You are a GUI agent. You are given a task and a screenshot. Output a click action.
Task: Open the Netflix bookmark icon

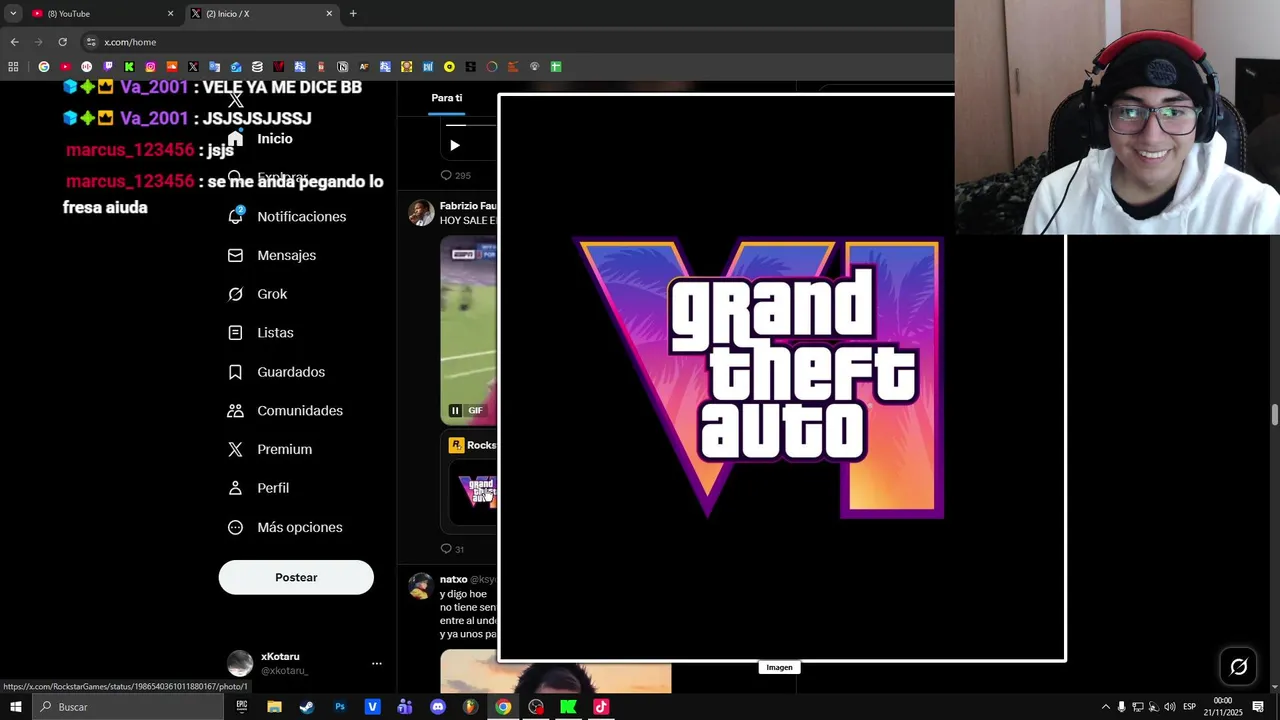pos(279,67)
